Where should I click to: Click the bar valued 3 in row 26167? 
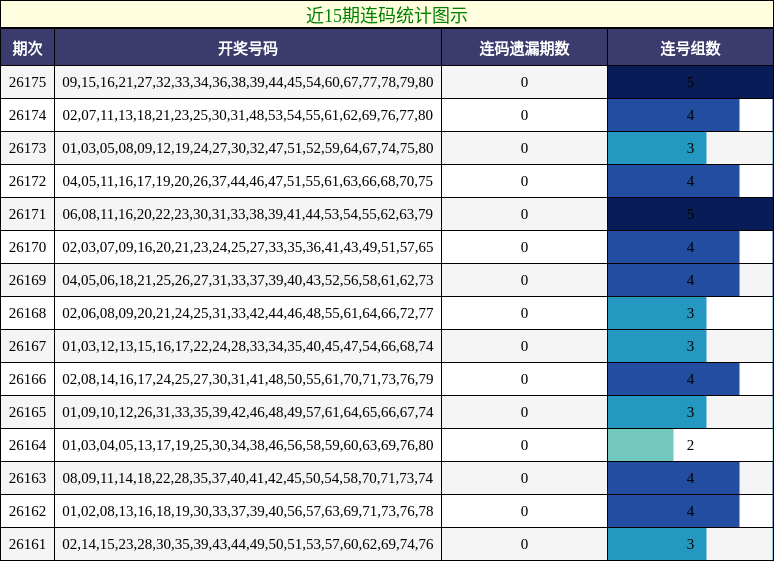[x=657, y=346]
